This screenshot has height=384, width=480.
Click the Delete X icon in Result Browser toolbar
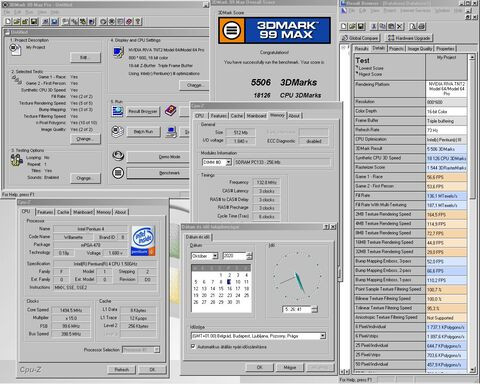[400, 26]
